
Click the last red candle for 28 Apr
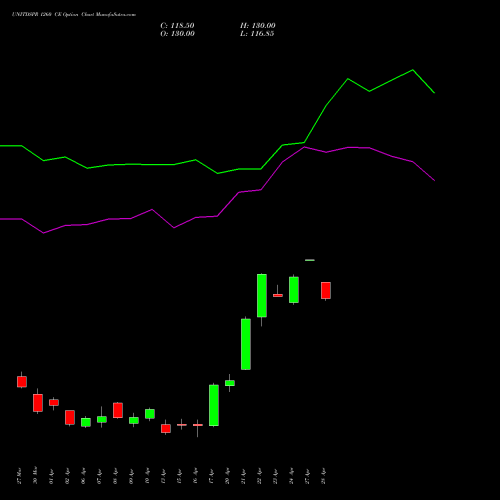[326, 290]
